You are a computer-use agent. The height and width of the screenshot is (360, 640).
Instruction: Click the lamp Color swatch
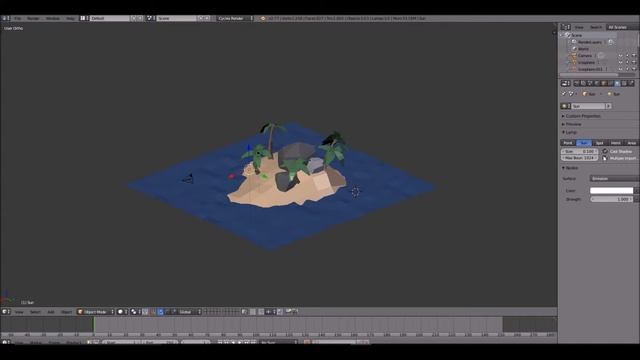(x=611, y=191)
